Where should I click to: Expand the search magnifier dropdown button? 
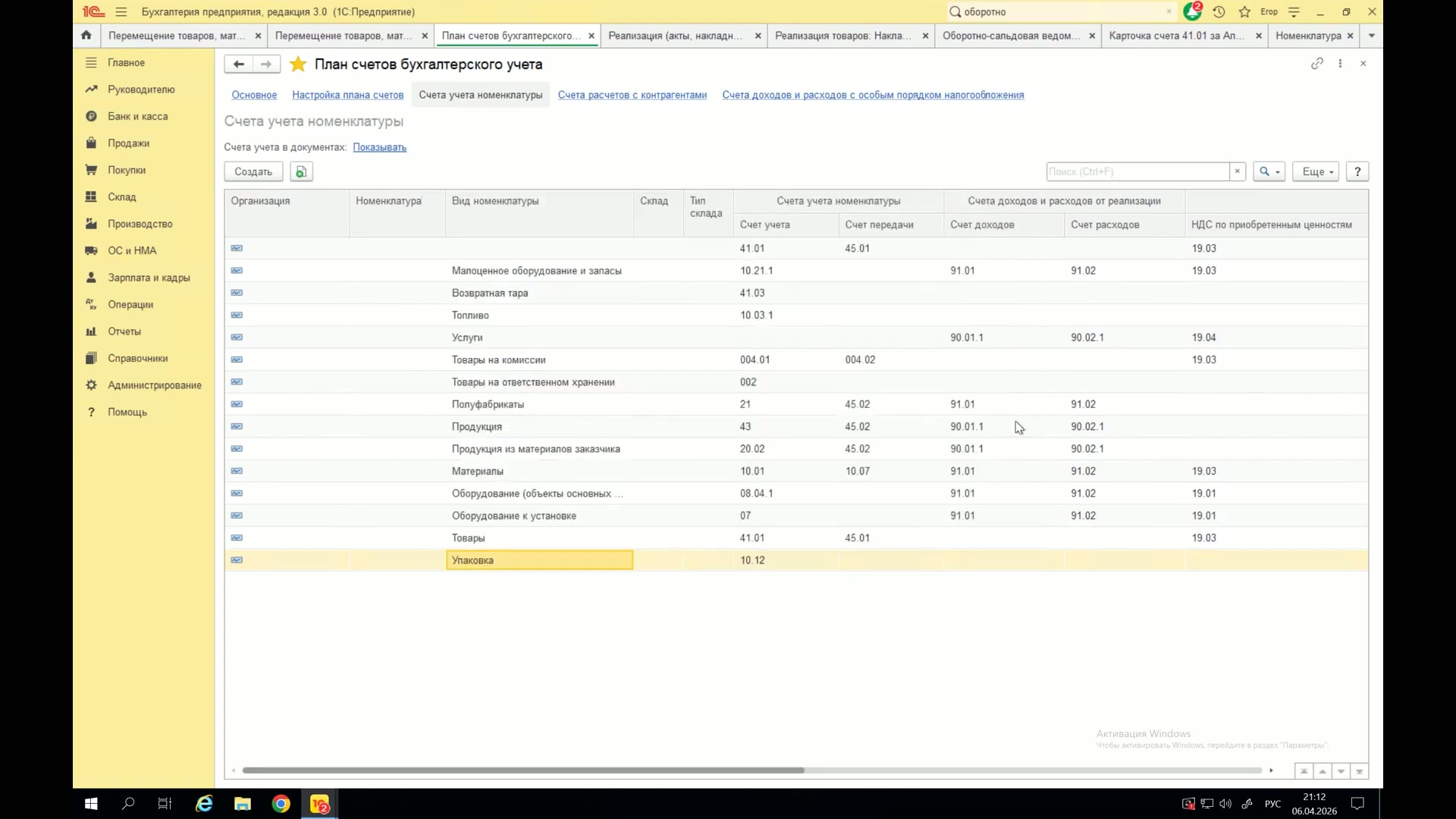coord(1269,172)
